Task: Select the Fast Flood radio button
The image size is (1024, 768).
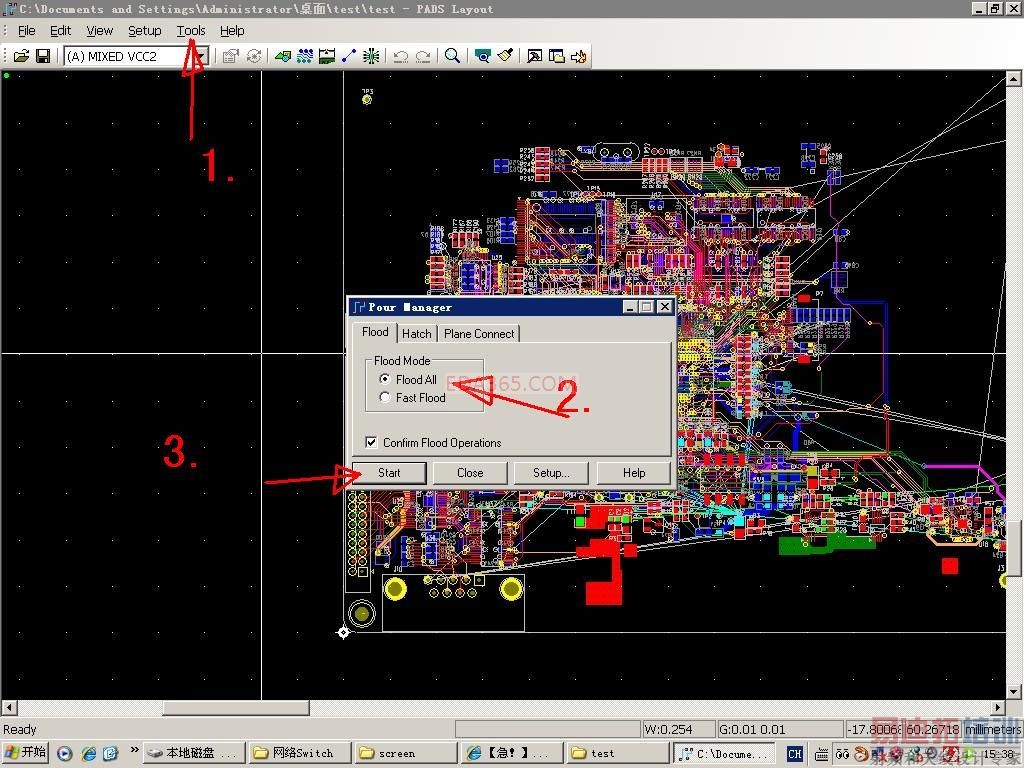Action: click(386, 398)
